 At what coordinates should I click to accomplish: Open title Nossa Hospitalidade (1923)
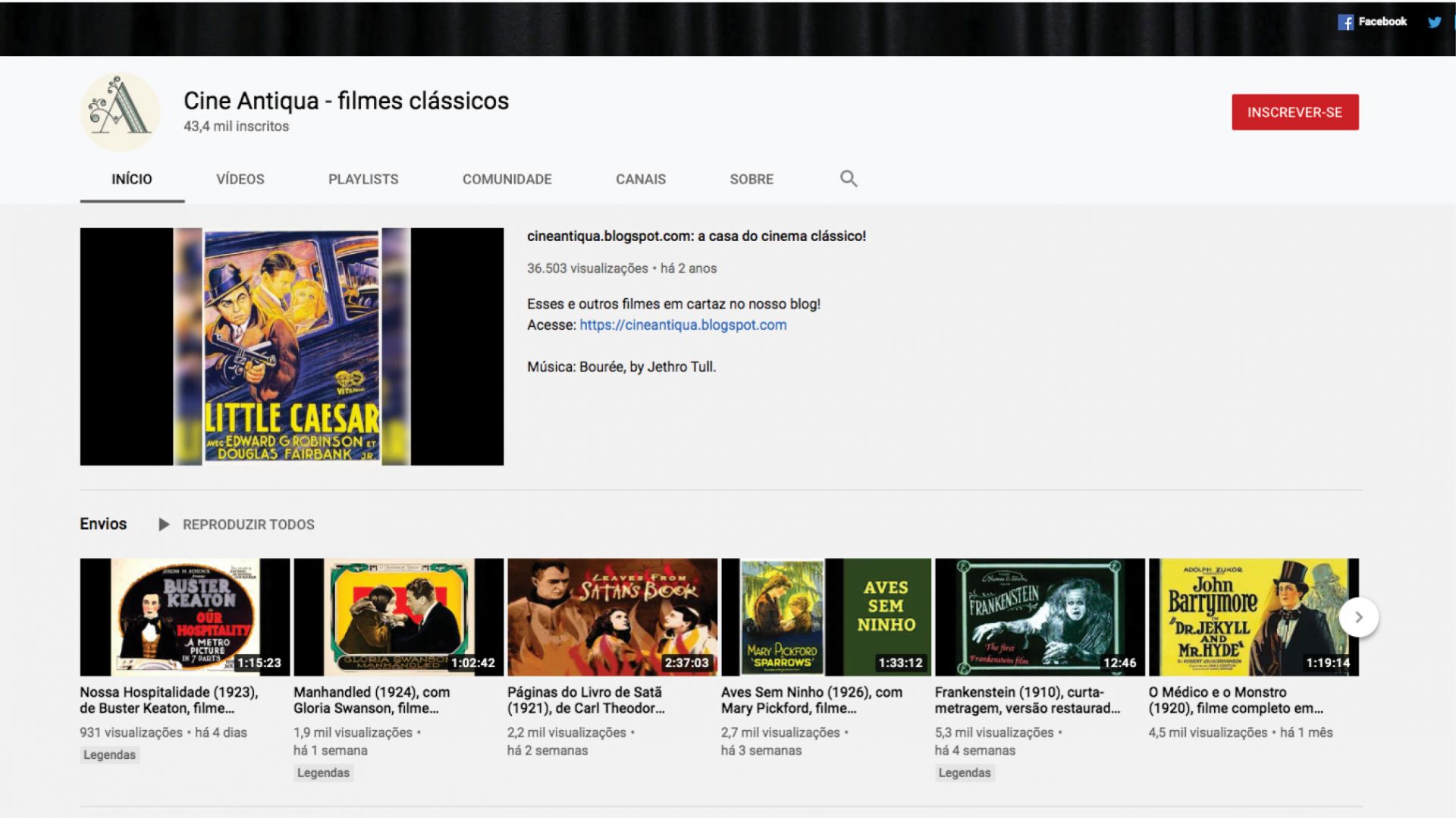(x=169, y=700)
